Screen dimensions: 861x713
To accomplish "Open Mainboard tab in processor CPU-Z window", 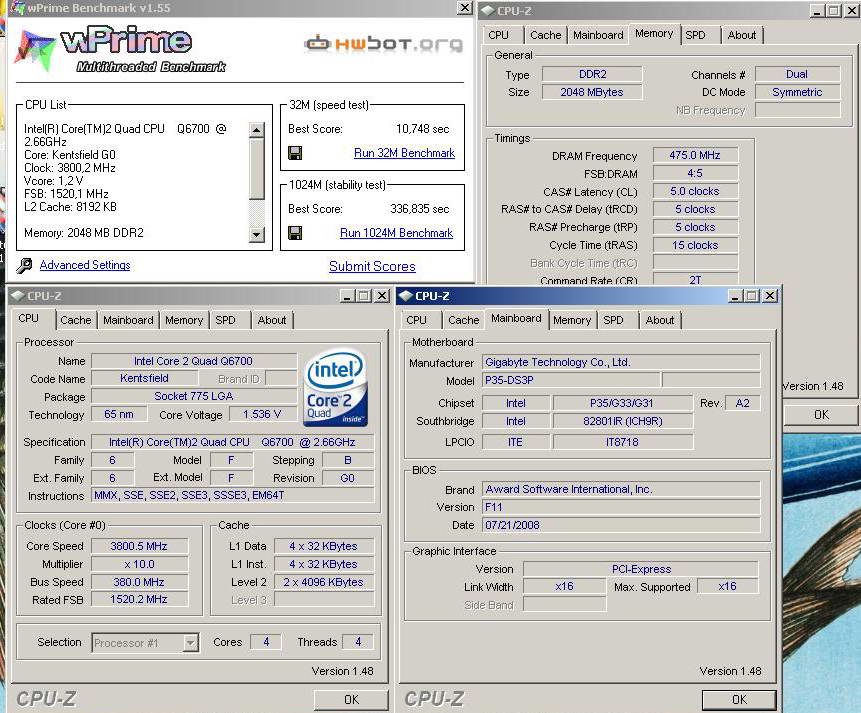I will 128,320.
